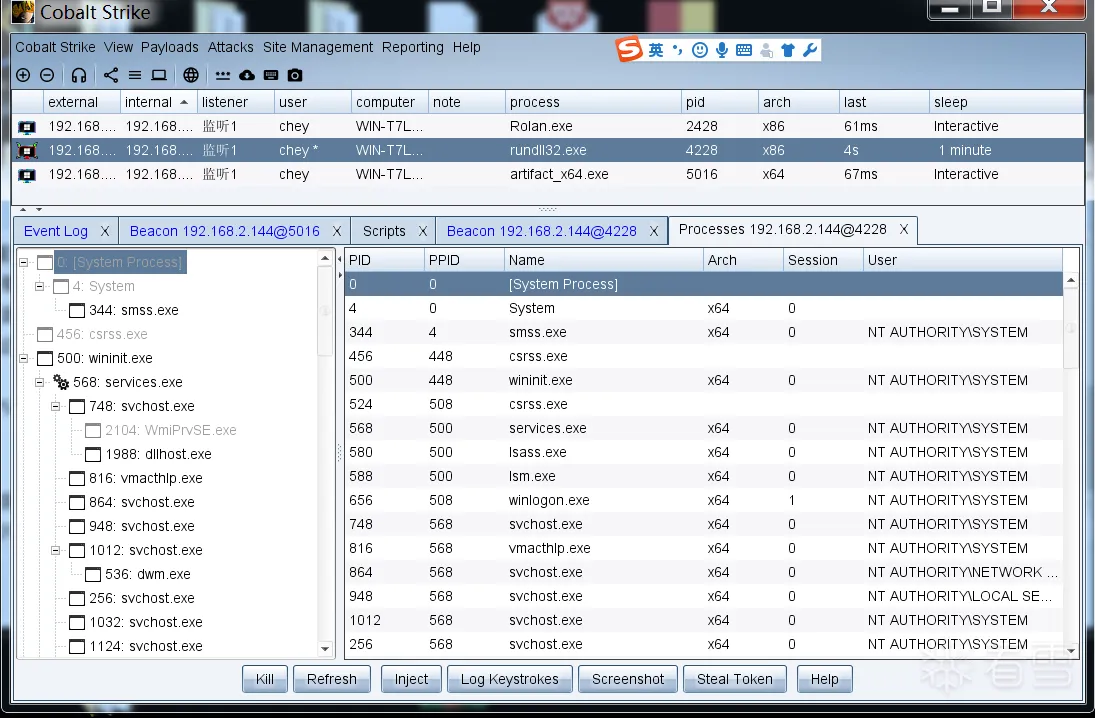
Task: Close the Processes 192.168.2.144@4228 tab
Action: click(904, 229)
